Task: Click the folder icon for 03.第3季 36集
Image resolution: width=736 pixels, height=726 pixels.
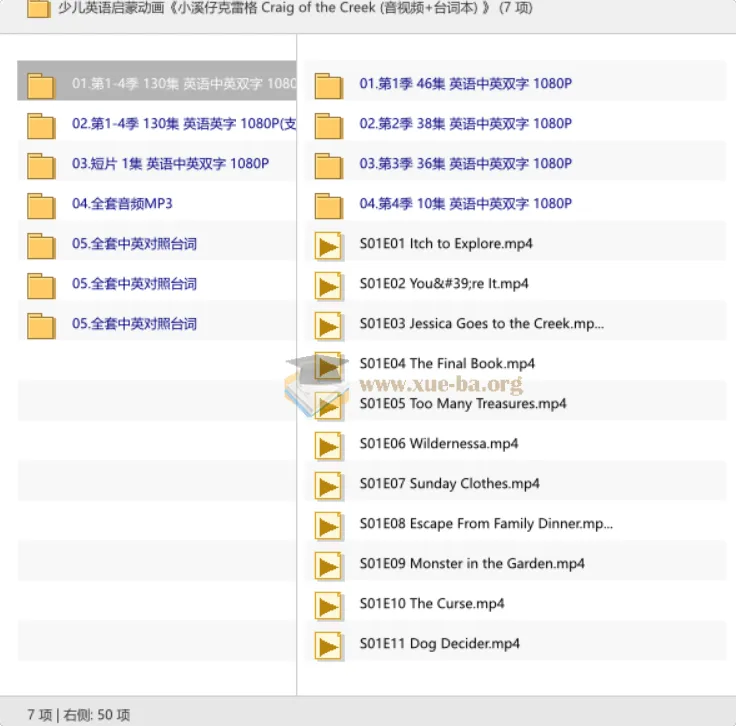Action: click(x=329, y=166)
